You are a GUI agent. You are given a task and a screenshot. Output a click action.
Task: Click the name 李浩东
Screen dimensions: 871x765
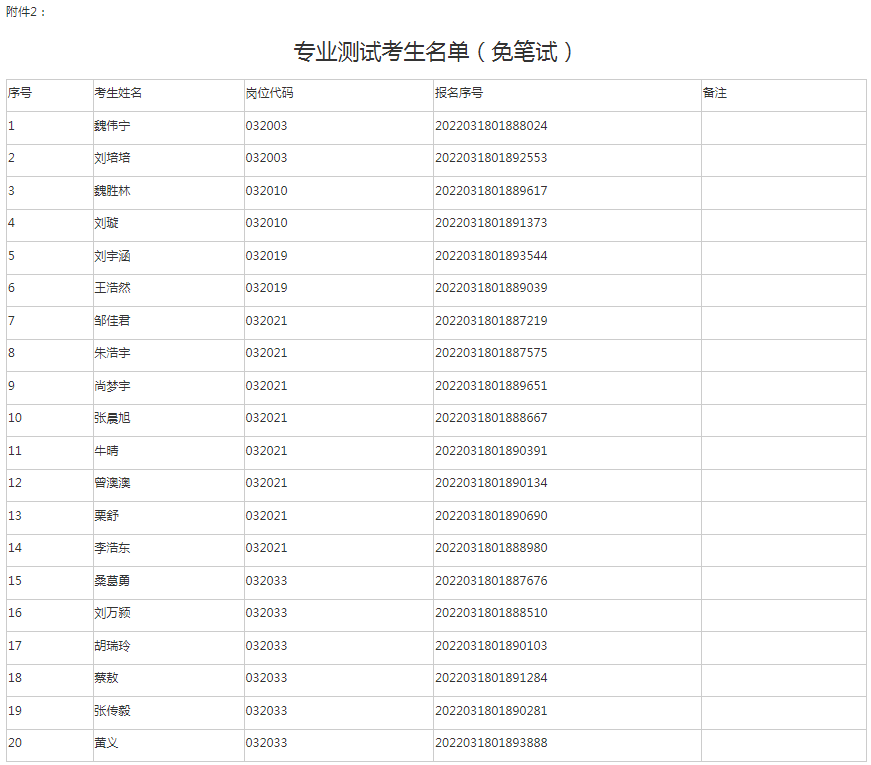point(112,548)
